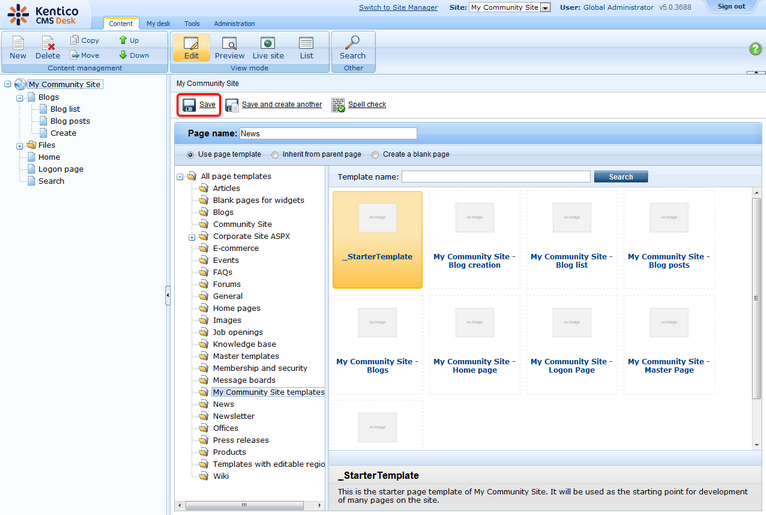Click the New document icon

[18, 43]
